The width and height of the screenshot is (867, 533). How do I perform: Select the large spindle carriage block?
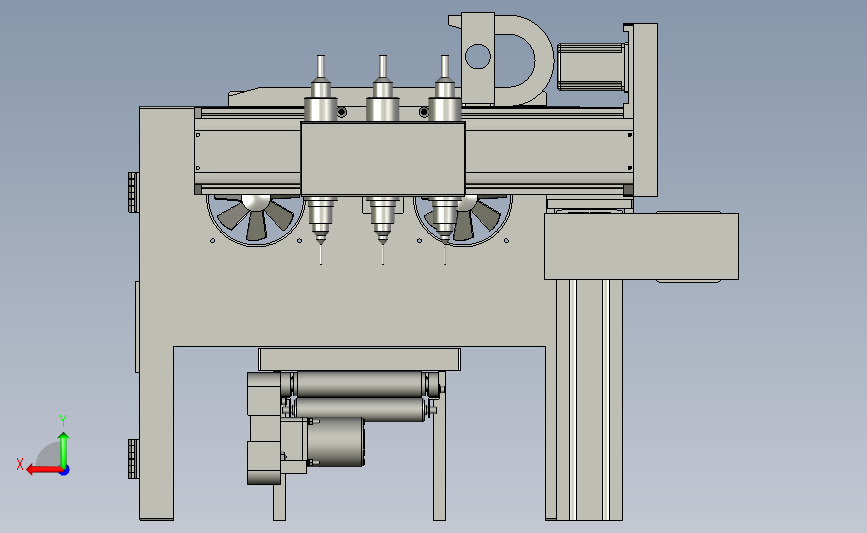(x=383, y=159)
